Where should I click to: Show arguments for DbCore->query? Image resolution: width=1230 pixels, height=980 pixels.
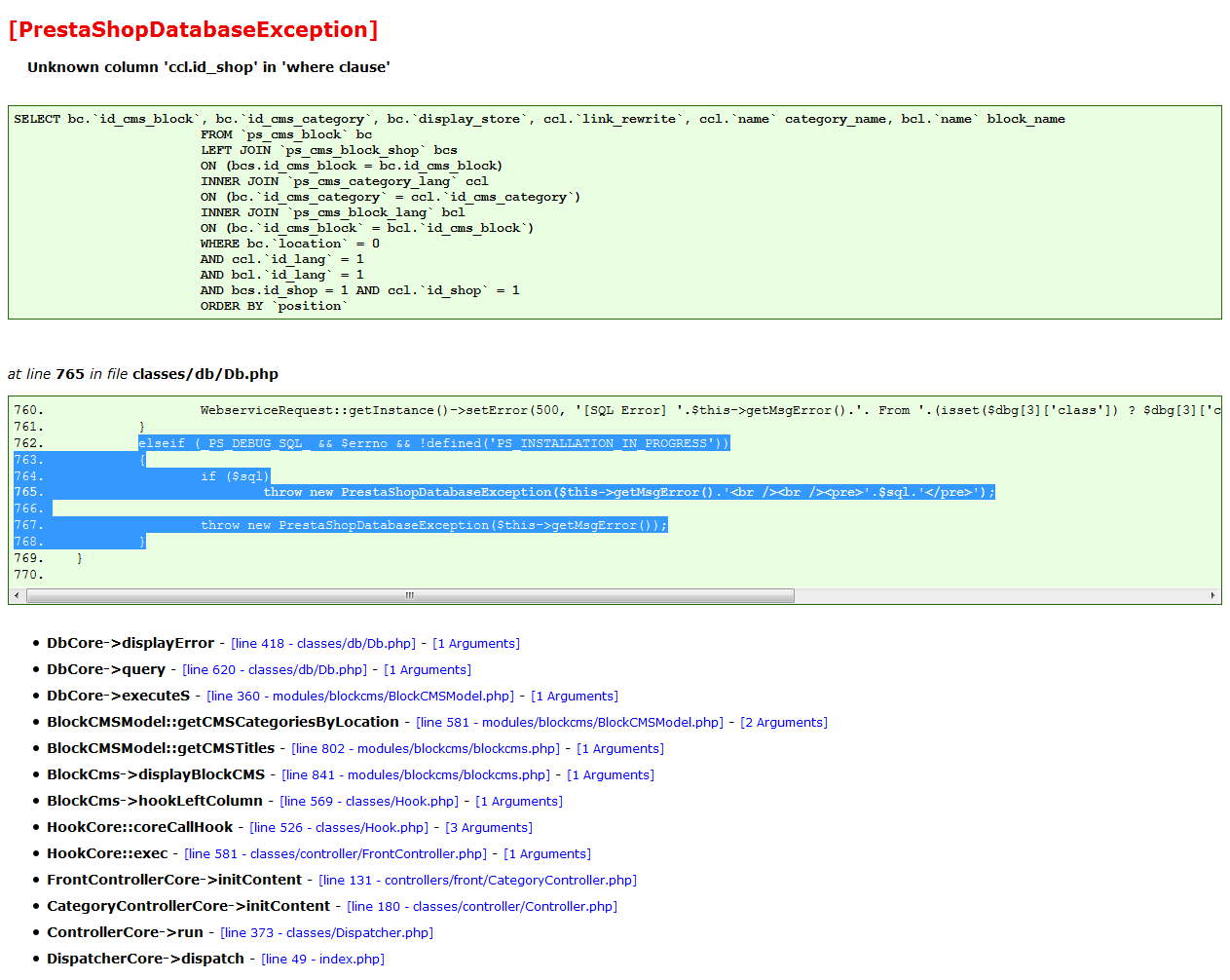coord(428,670)
